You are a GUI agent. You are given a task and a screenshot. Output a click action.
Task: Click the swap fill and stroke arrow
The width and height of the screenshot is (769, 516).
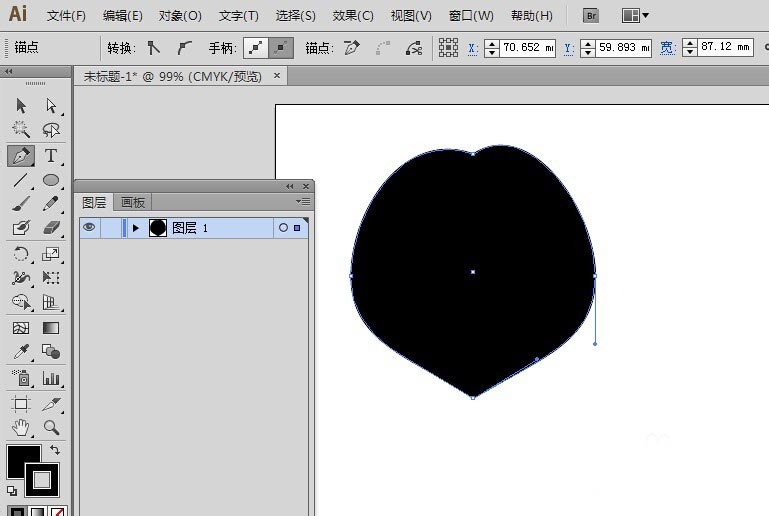pyautogui.click(x=54, y=451)
